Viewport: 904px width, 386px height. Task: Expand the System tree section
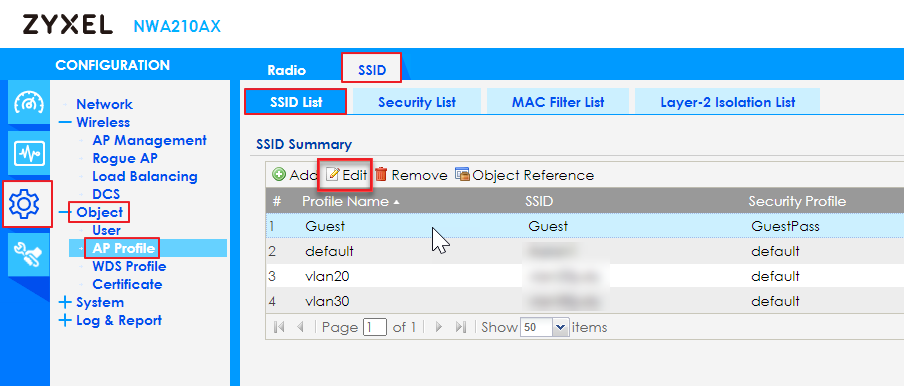[65, 302]
